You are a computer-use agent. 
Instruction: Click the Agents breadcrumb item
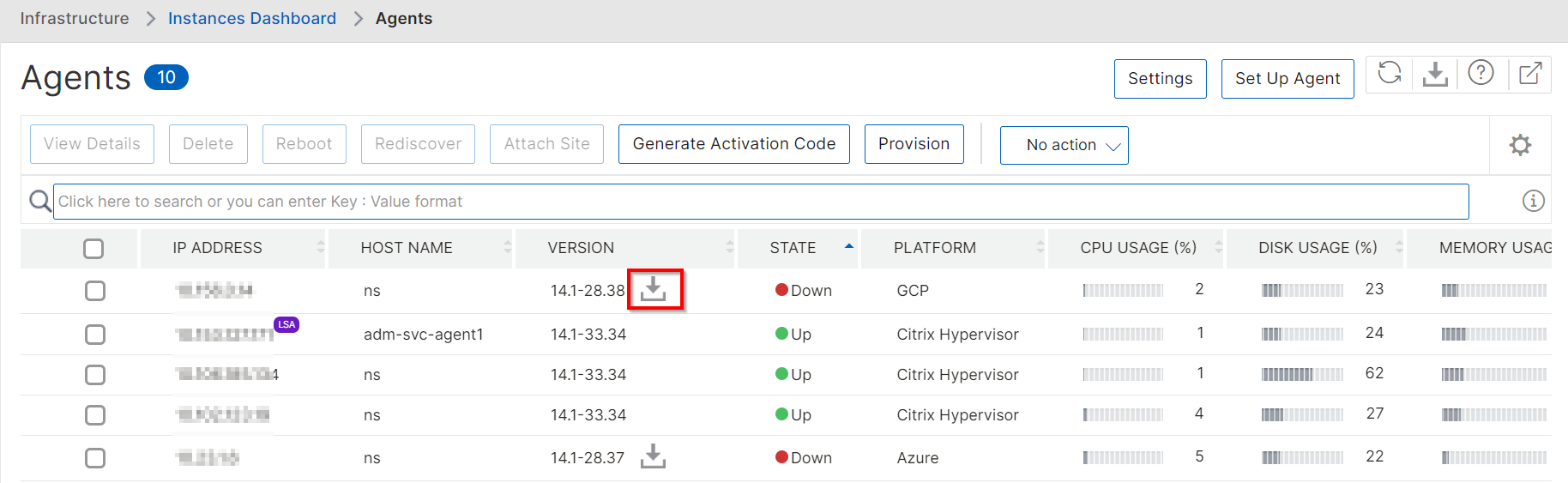[404, 18]
